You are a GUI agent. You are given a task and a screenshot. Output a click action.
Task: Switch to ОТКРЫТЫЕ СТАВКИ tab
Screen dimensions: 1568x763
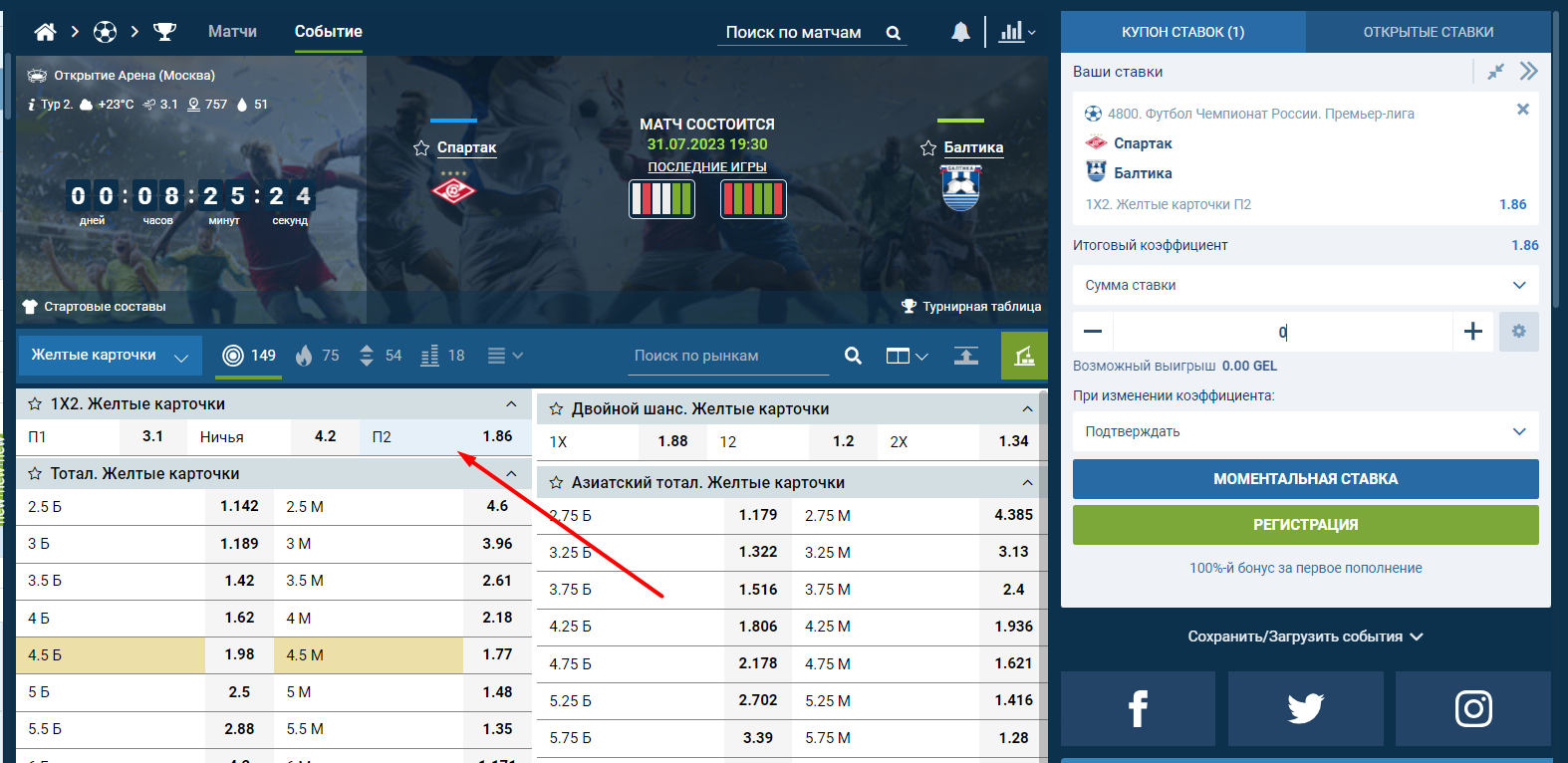coord(1428,32)
